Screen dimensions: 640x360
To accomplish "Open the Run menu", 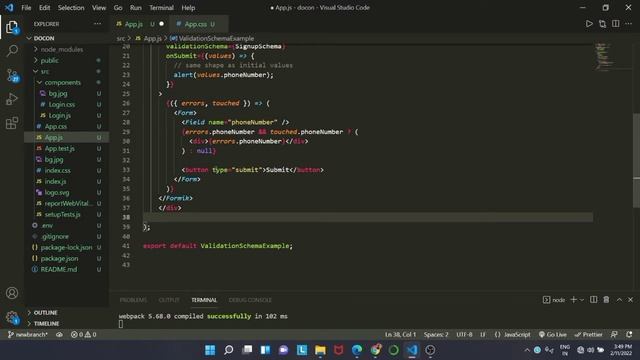I will (136, 8).
